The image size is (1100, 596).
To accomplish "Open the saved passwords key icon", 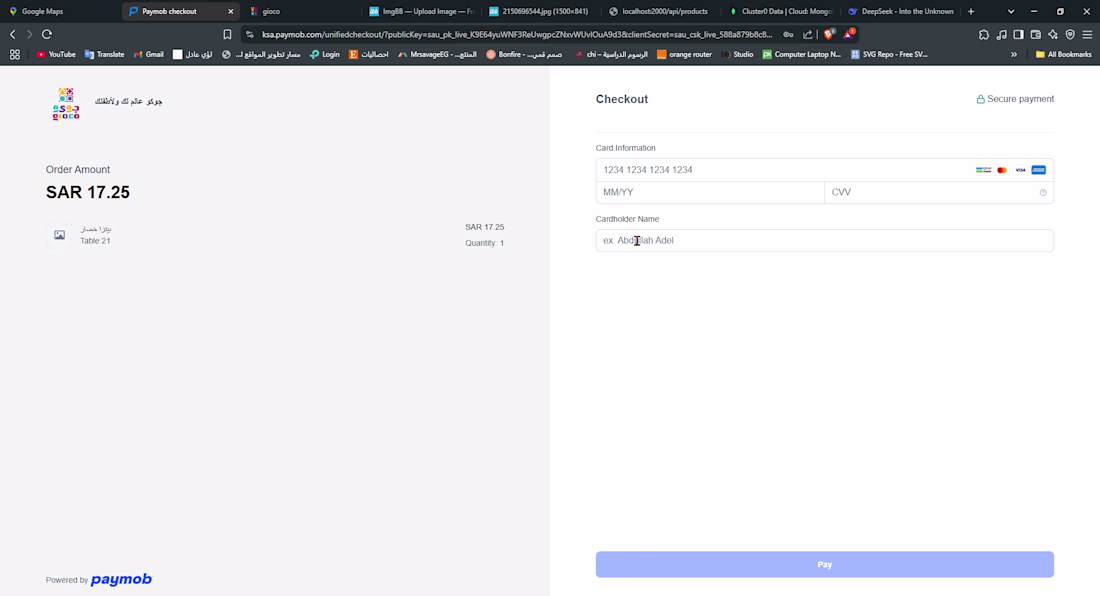I will (789, 34).
